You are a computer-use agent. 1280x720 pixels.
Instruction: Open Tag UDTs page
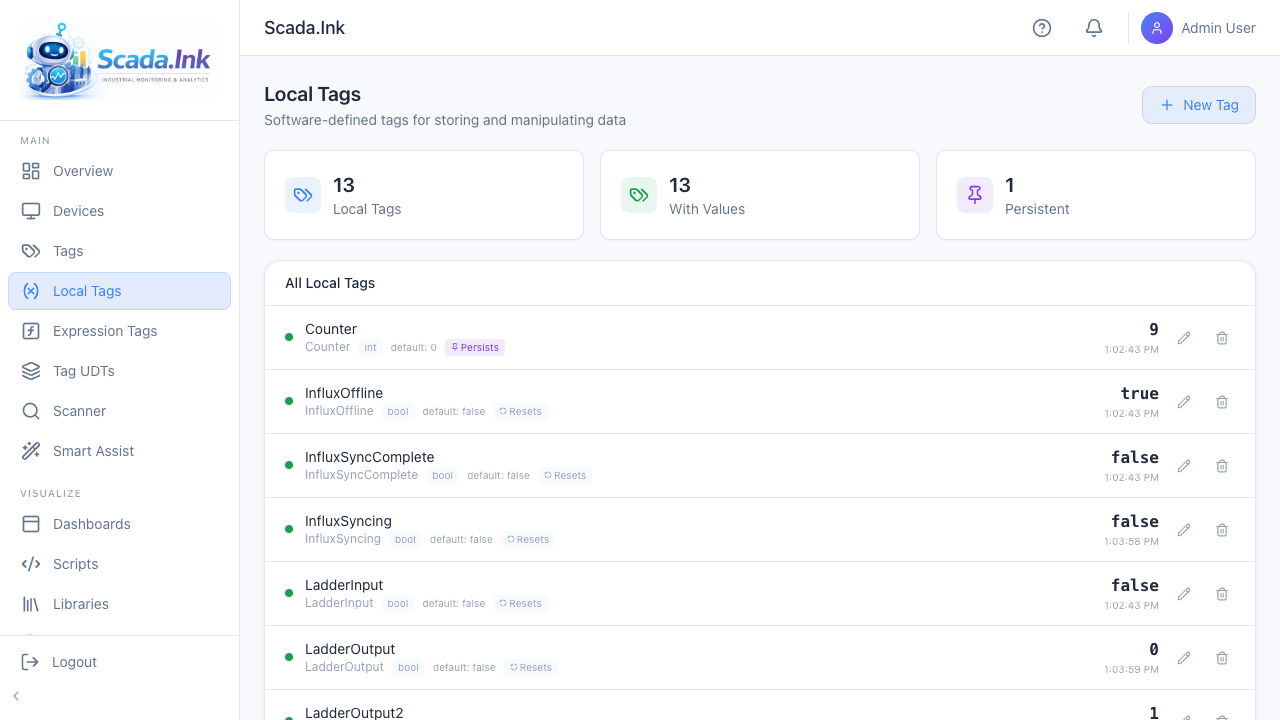[119, 371]
